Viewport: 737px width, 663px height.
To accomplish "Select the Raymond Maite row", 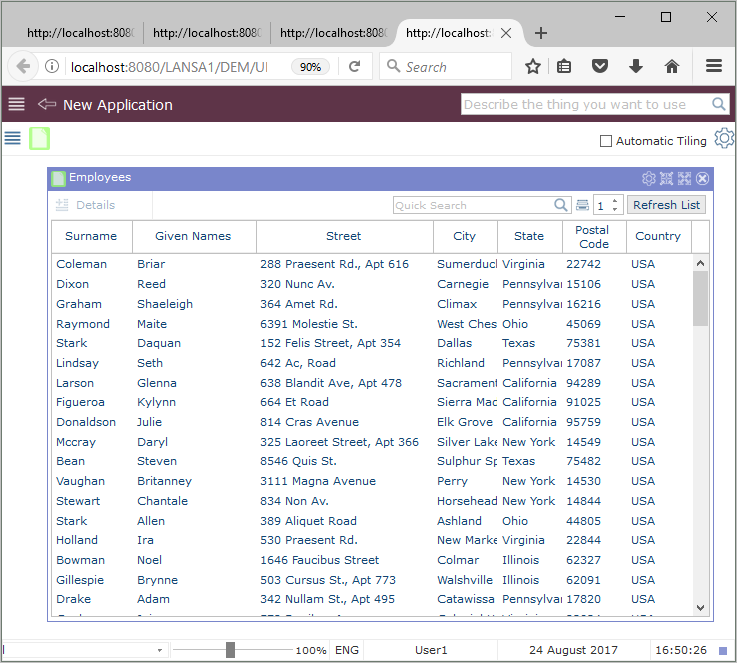I will coord(371,324).
